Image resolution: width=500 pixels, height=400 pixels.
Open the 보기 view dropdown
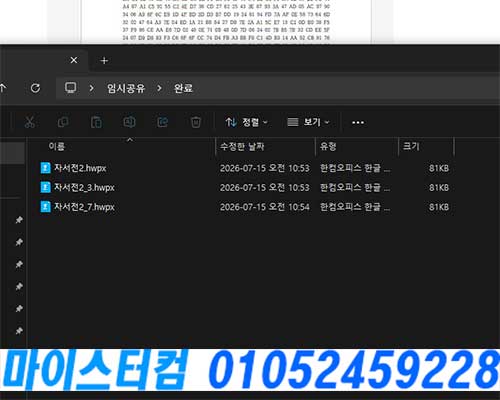[x=308, y=122]
